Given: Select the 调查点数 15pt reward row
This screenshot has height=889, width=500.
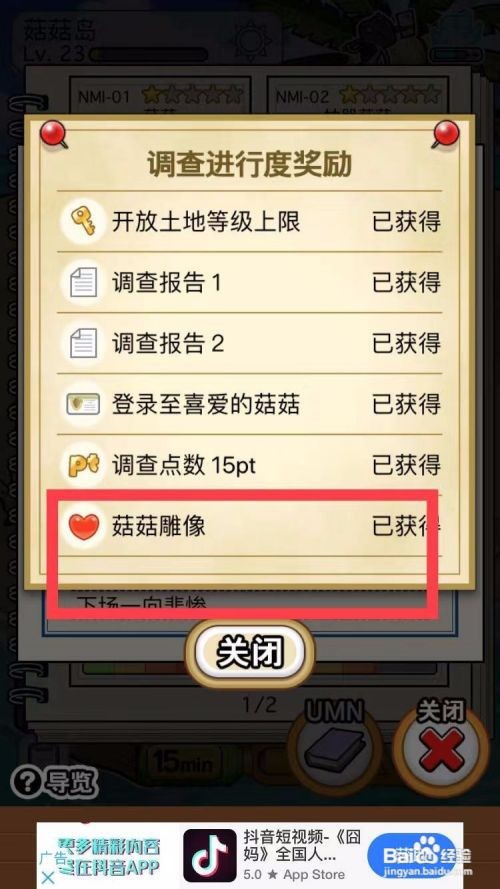Looking at the screenshot, I should pos(249,465).
